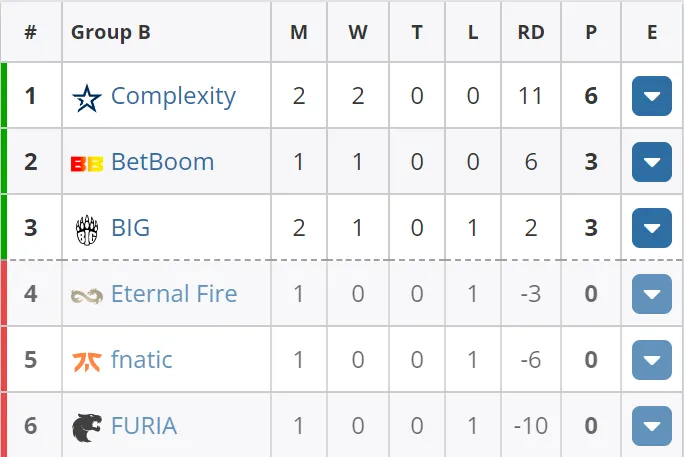Expand BetBoom row details arrow

652,162
